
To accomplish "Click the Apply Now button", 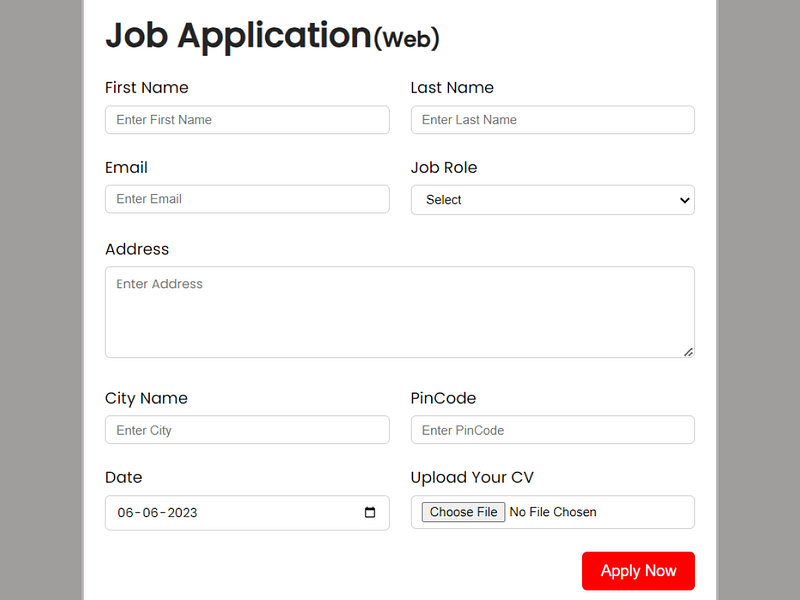I will tap(638, 570).
